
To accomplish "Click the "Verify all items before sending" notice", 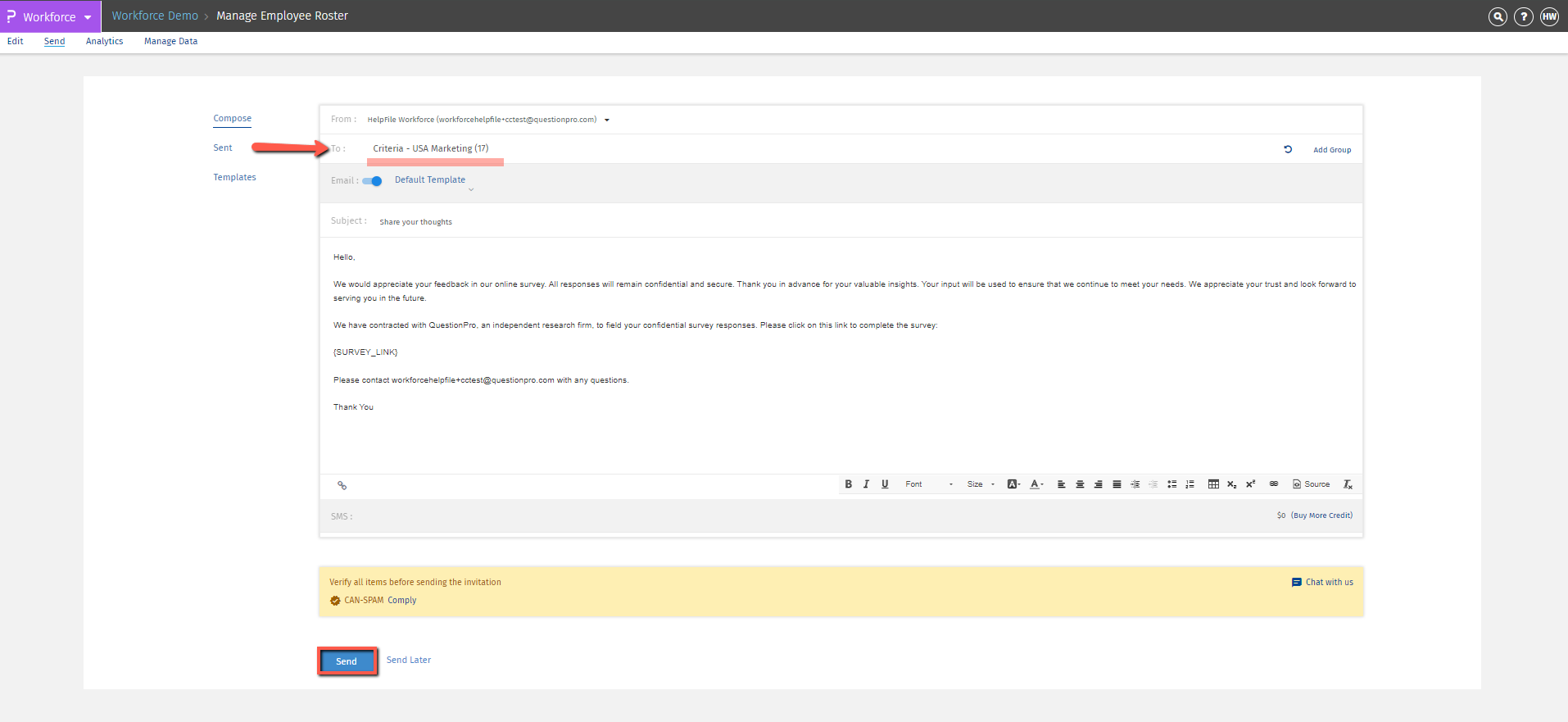I will 415,582.
